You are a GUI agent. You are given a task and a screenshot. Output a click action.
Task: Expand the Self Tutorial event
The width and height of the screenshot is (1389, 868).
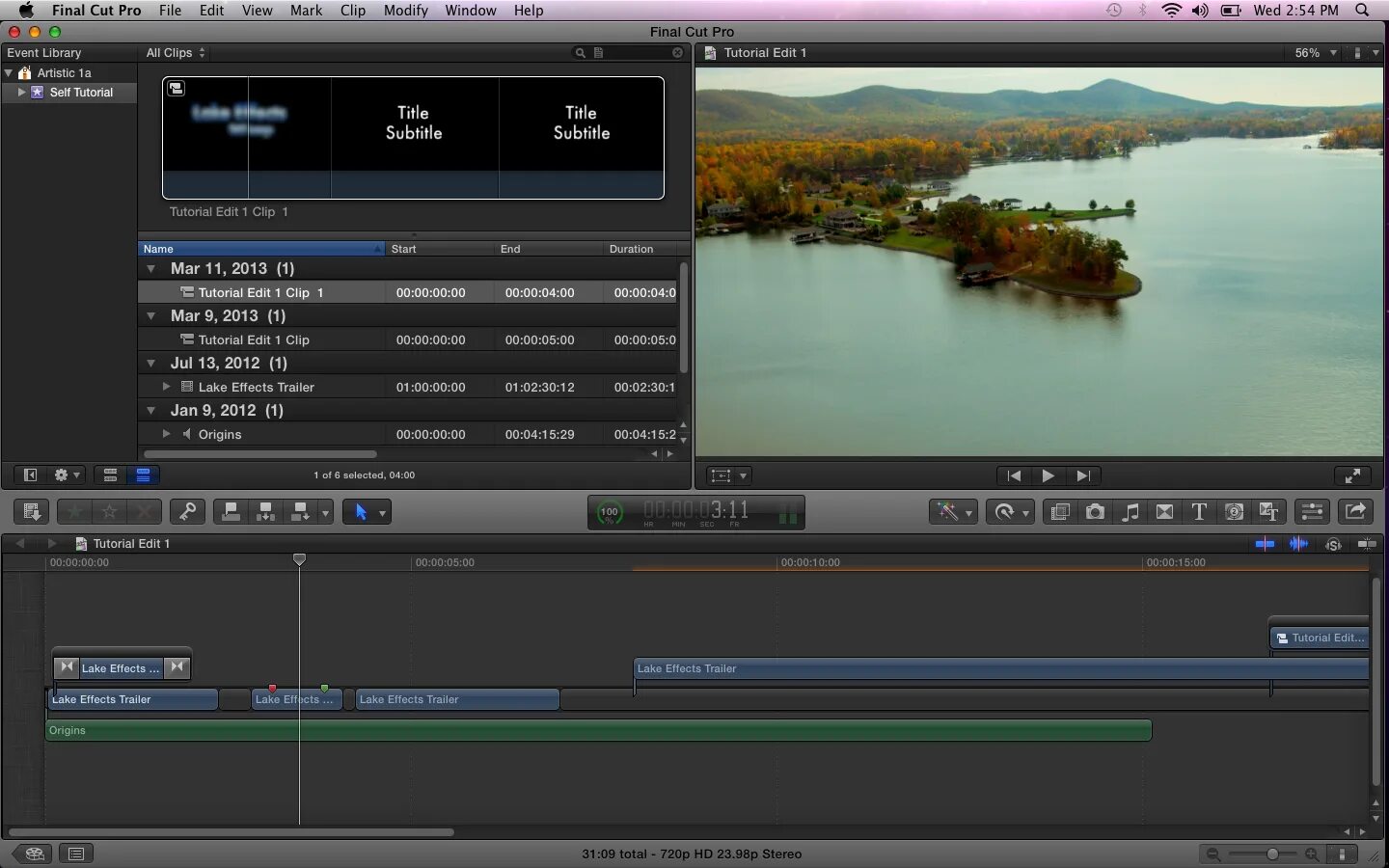pos(21,93)
